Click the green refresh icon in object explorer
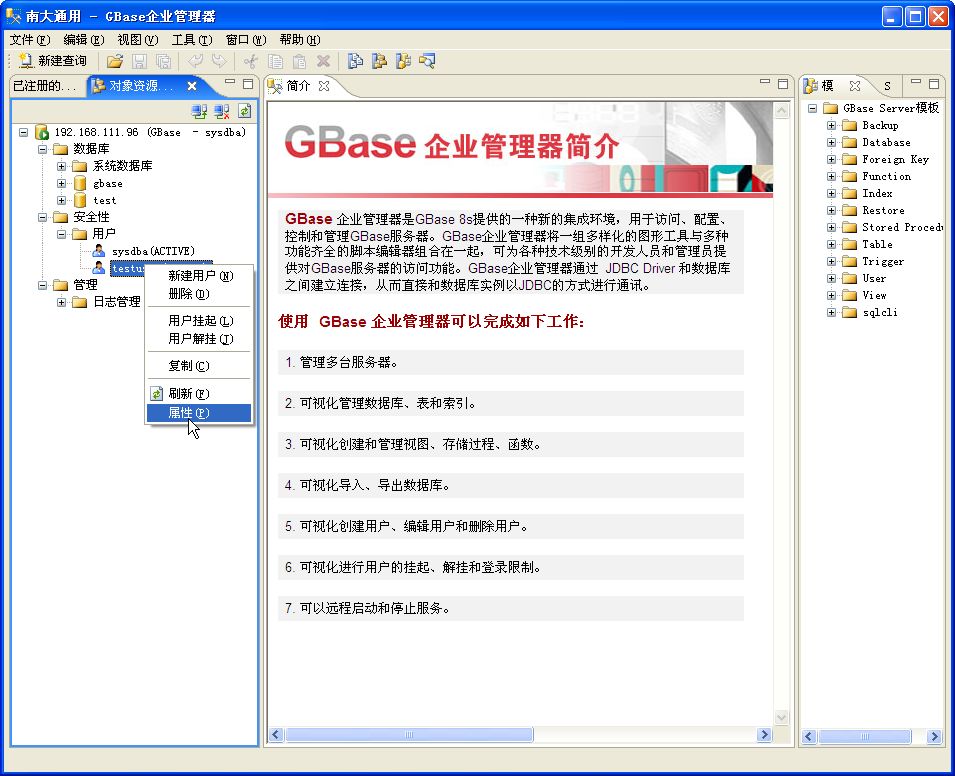Screen dimensions: 955x776 245,111
